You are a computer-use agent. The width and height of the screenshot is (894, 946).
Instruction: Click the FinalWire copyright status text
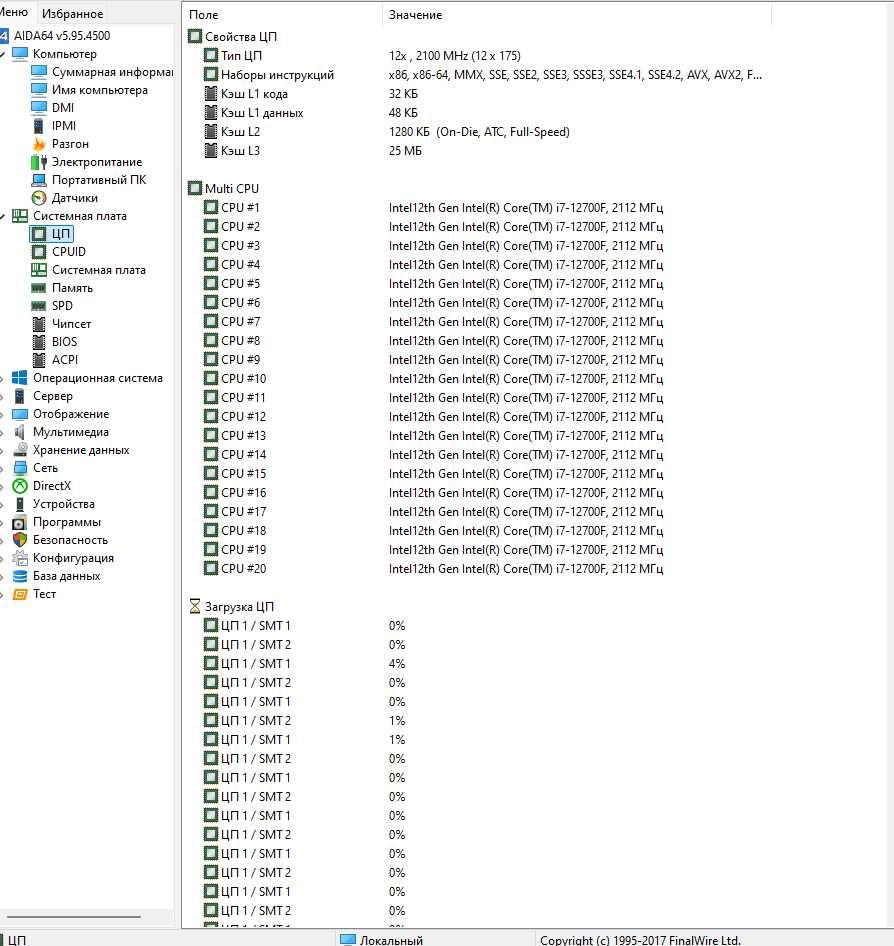tap(640, 940)
